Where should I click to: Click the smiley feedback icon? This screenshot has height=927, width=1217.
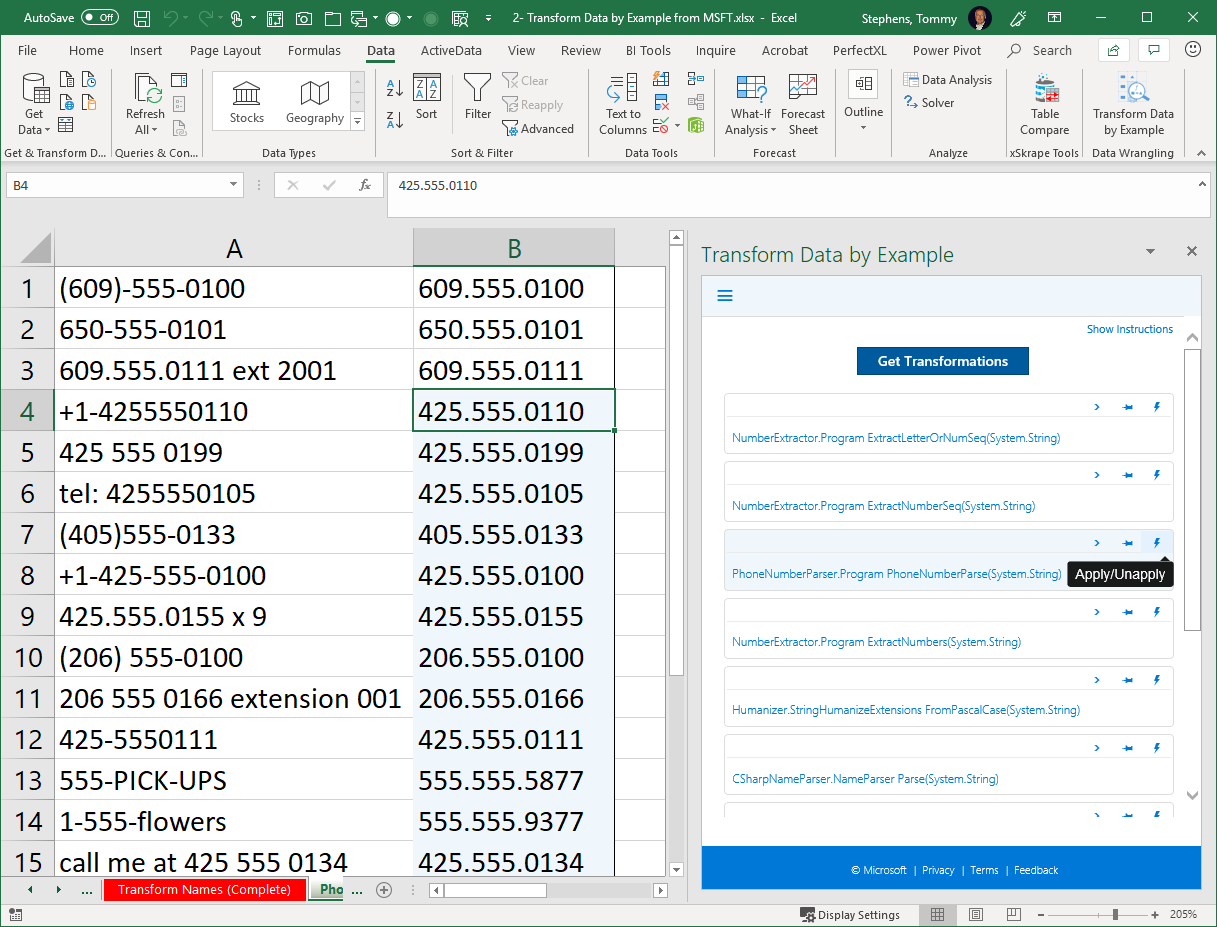[x=1192, y=49]
